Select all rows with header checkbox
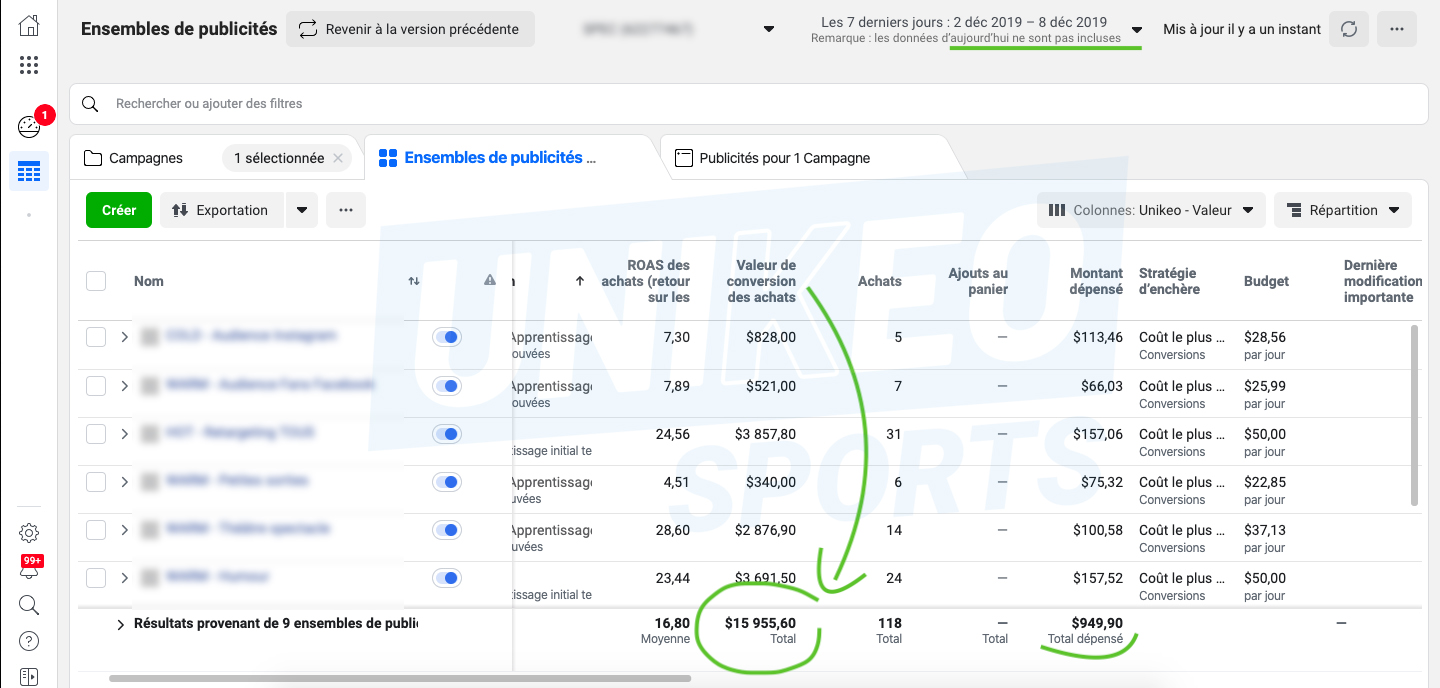The image size is (1440, 688). 96,281
